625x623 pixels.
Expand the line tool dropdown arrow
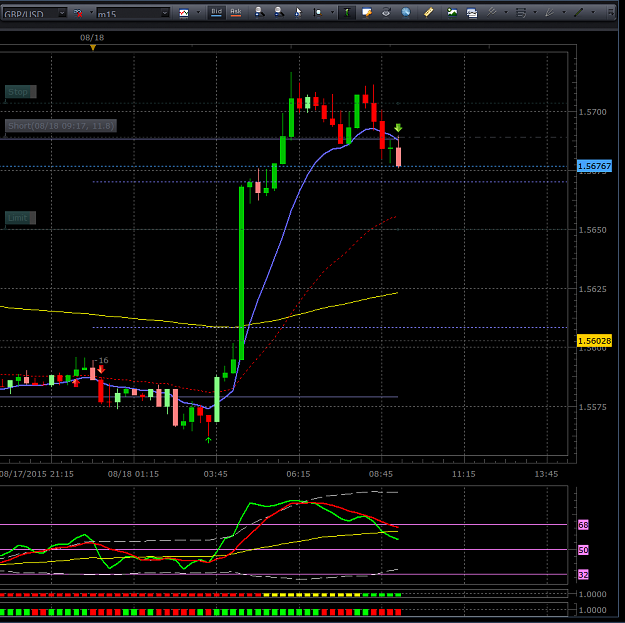click(593, 13)
